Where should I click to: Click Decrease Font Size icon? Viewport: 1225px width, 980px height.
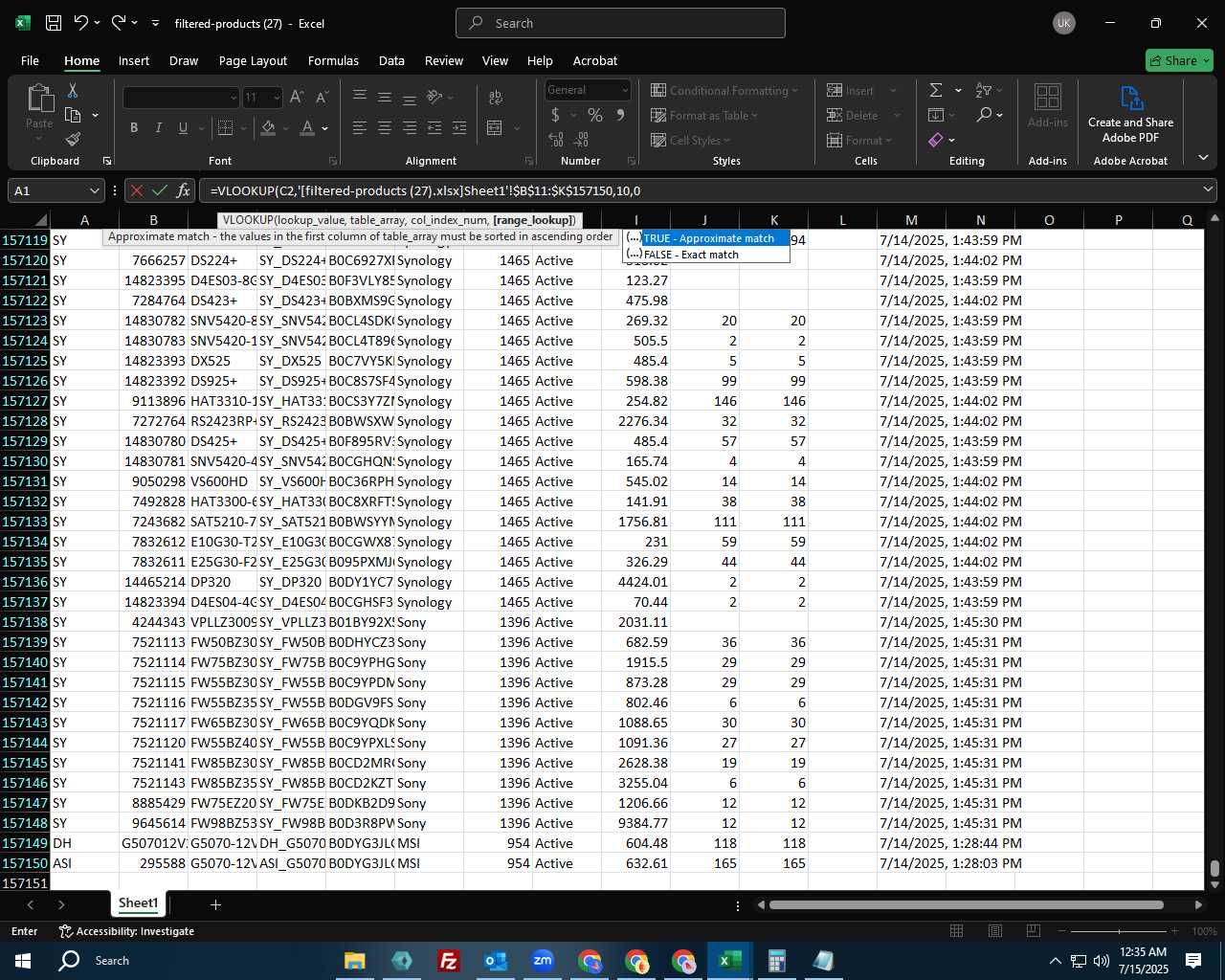coord(322,97)
